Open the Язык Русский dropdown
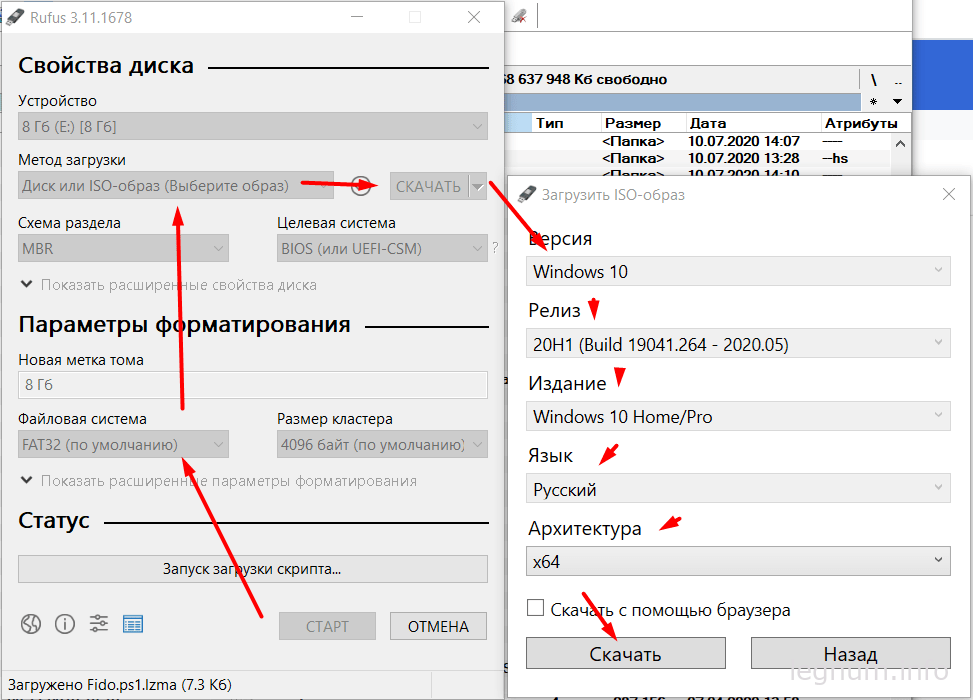The height and width of the screenshot is (700, 973). (738, 489)
